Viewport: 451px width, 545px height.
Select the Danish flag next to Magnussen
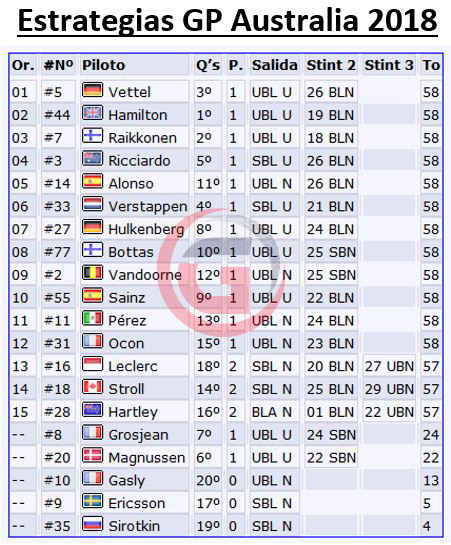[92, 455]
